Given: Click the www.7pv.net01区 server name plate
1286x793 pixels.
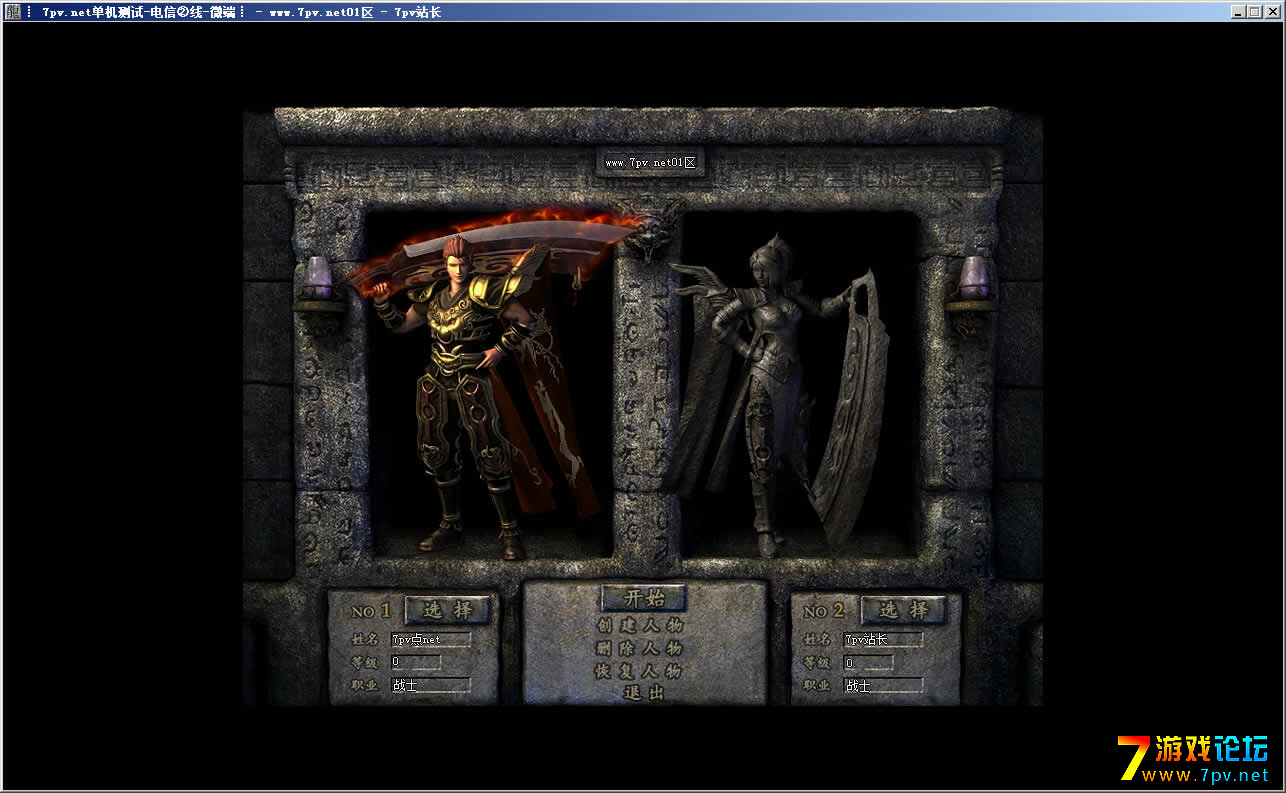Looking at the screenshot, I should [650, 162].
